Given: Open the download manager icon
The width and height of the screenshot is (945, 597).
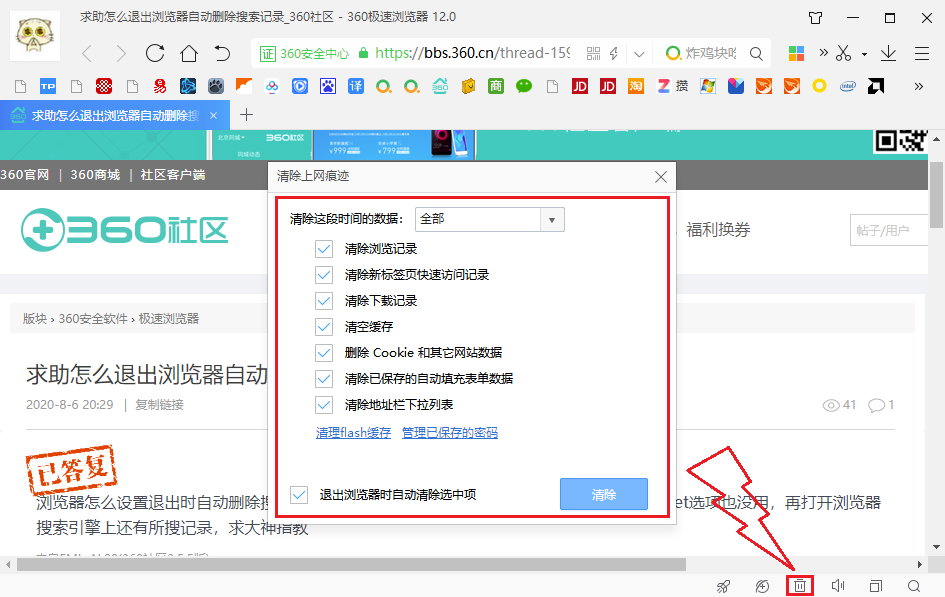Looking at the screenshot, I should 888,52.
